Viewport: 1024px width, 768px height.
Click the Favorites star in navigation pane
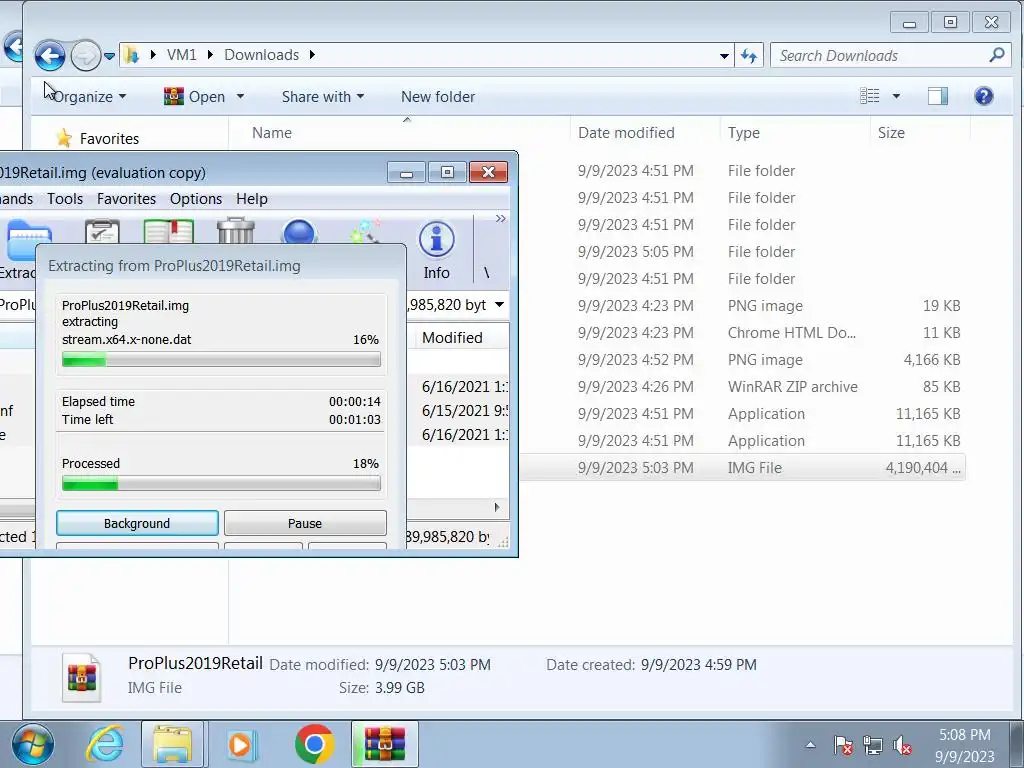click(x=64, y=138)
